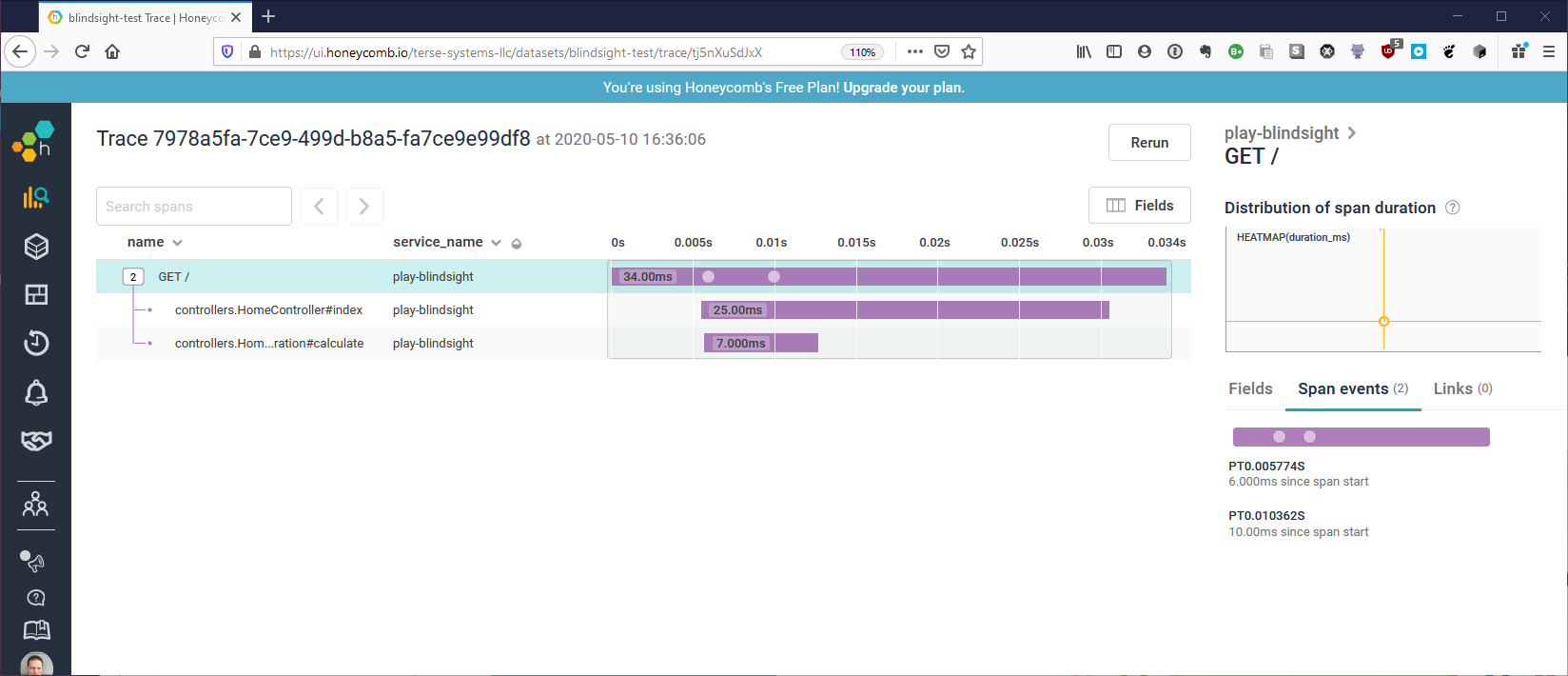Switch to the Links tab
This screenshot has width=1568, height=676.
coord(1463,388)
